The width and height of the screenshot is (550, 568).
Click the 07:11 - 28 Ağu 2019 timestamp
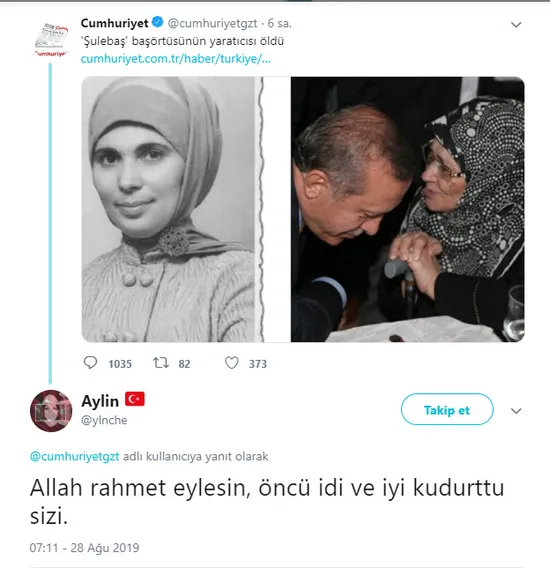coord(84,547)
